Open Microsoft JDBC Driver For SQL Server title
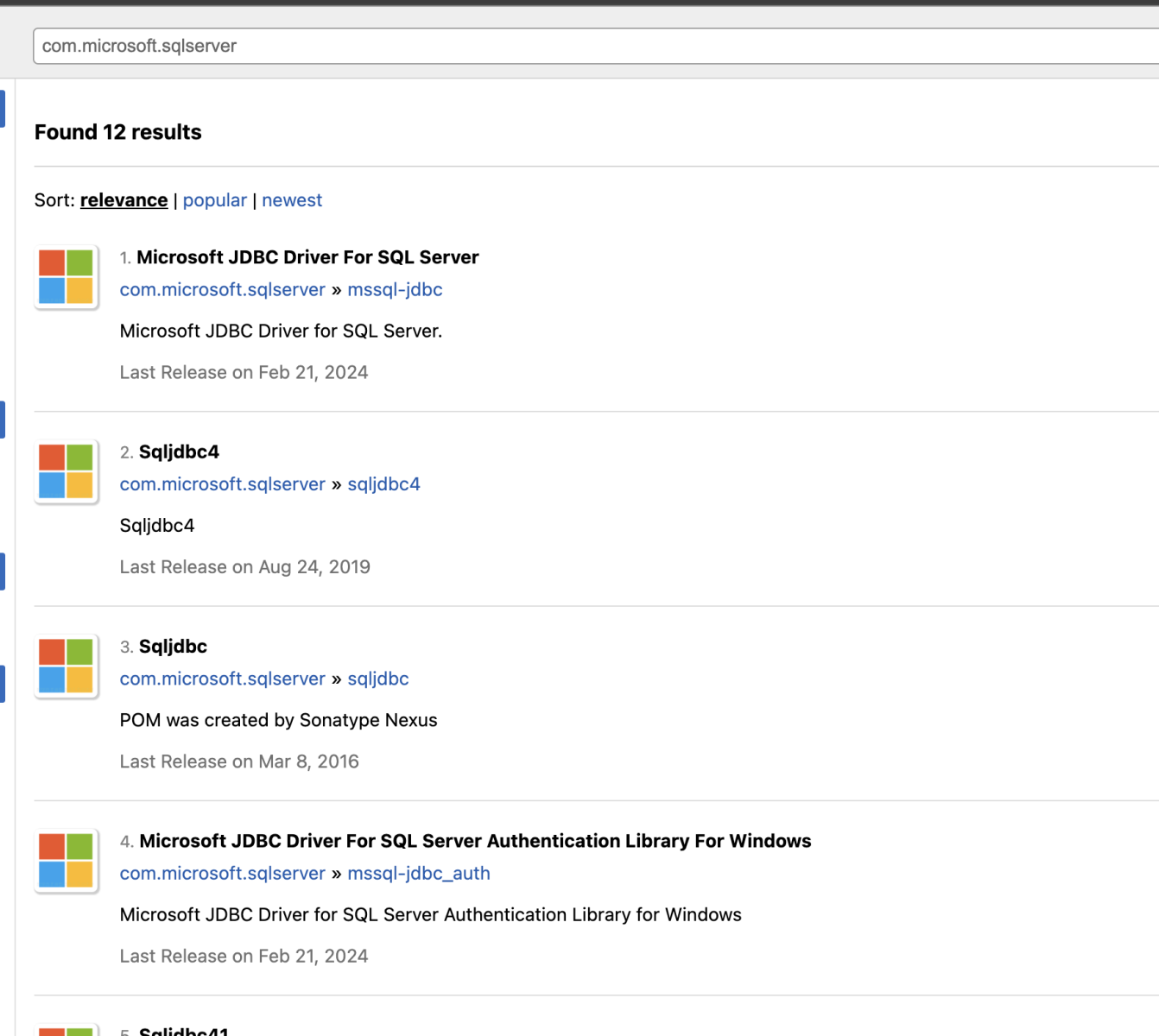Viewport: 1159px width, 1036px height. pos(307,257)
